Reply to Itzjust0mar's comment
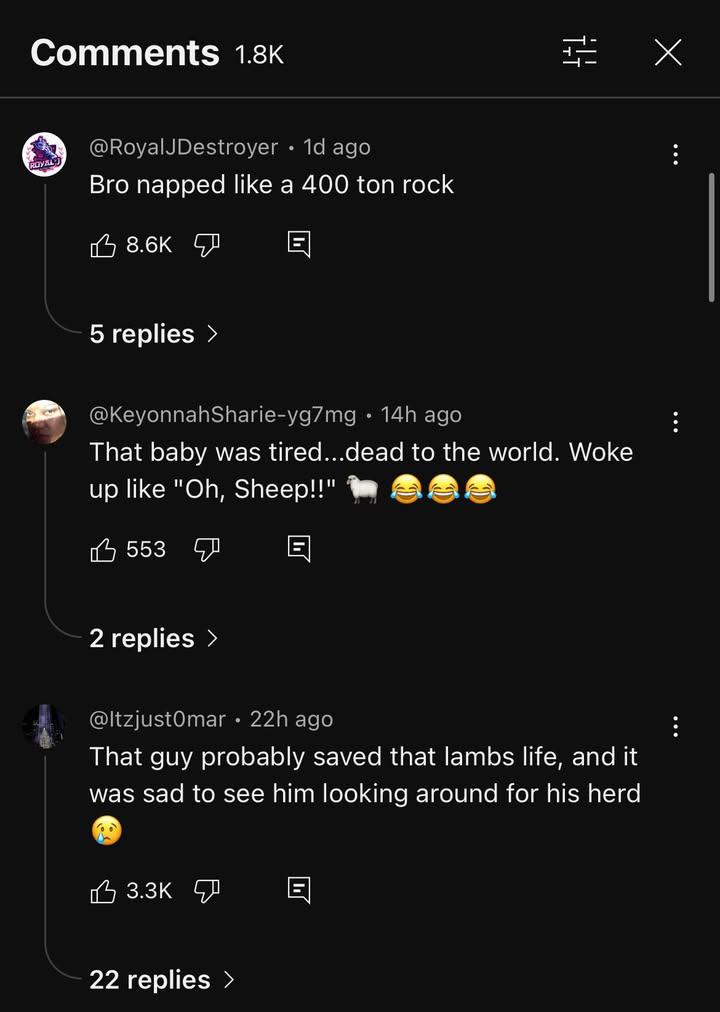 pos(299,890)
